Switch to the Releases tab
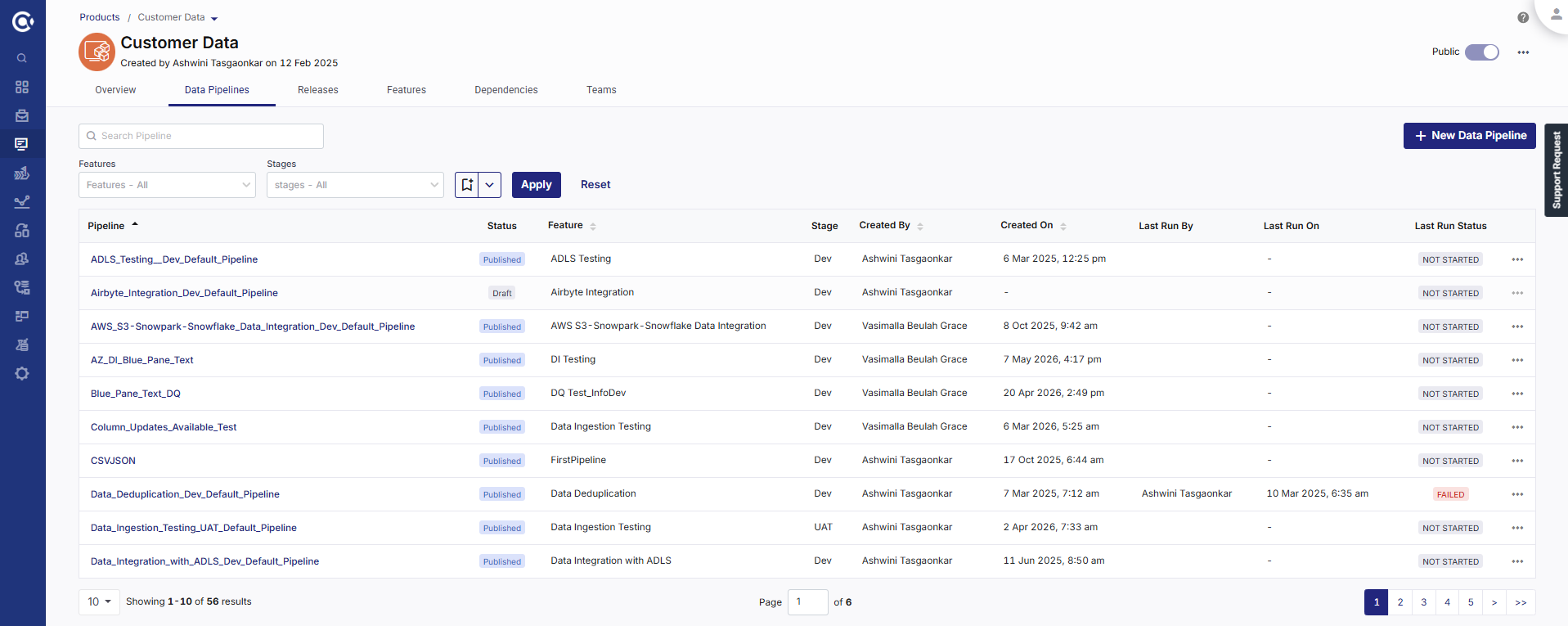Screen dimensions: 1568x626 318,90
